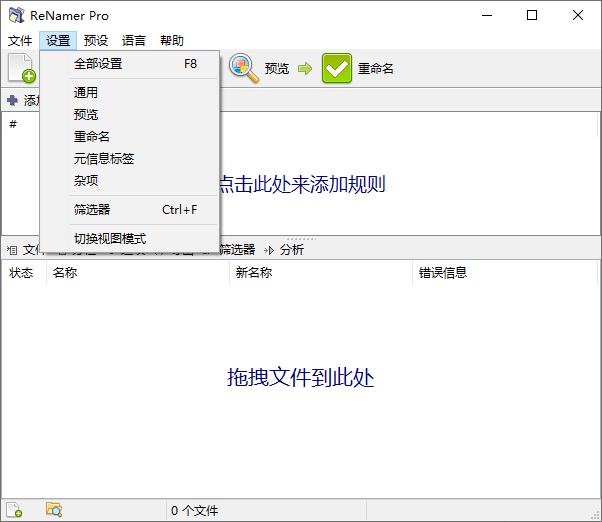Choose 预览 in the settings dropdown menu
Image resolution: width=602 pixels, height=522 pixels.
(x=130, y=114)
